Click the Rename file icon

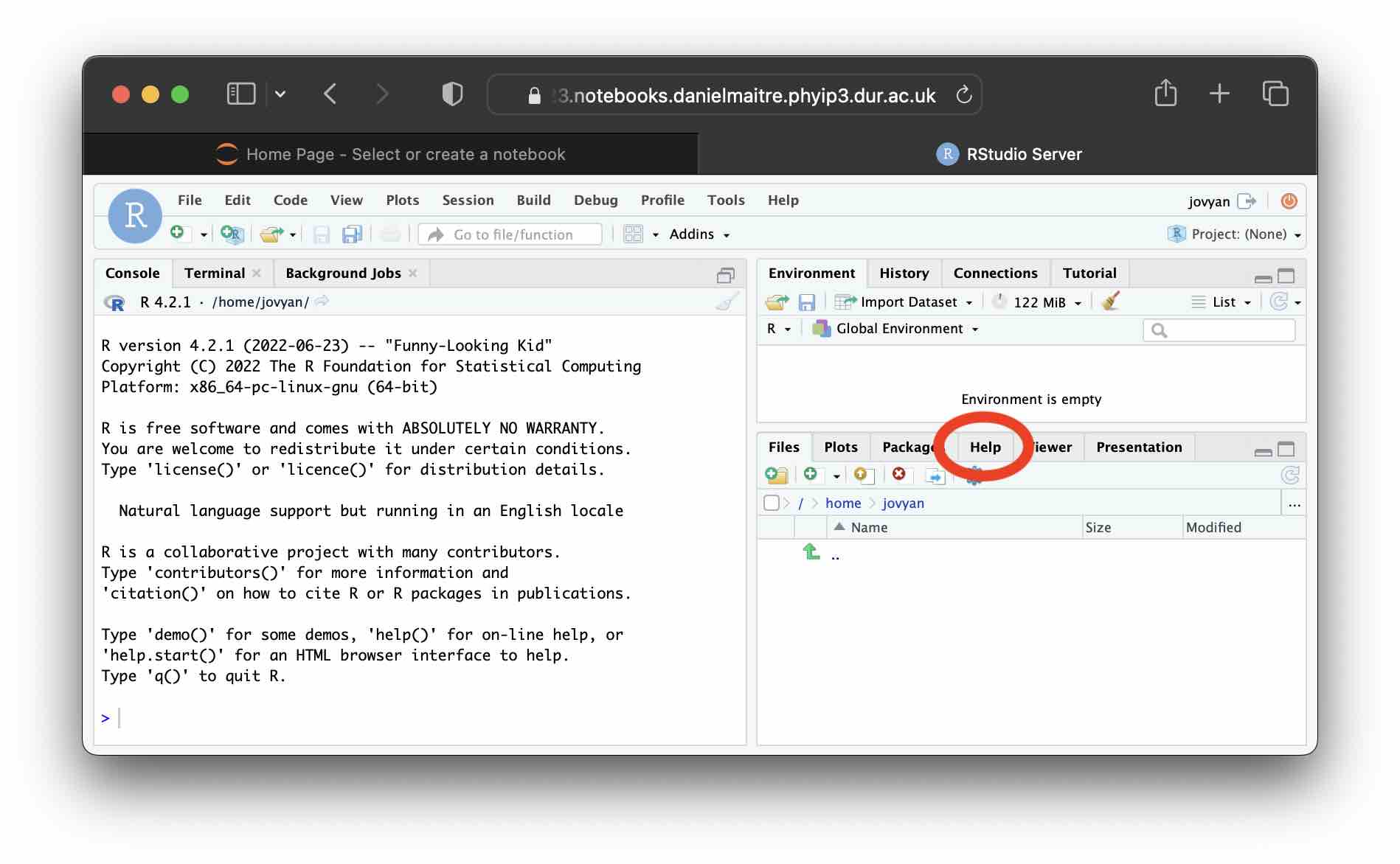[x=935, y=475]
